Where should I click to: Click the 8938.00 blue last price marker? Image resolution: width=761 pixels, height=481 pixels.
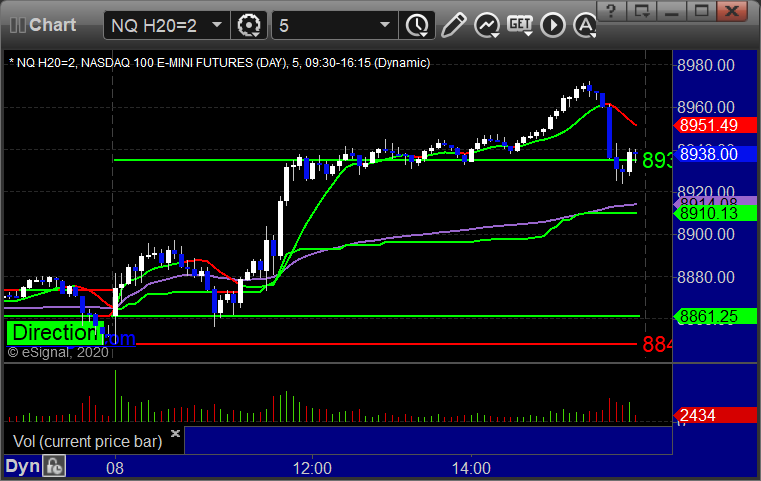click(715, 154)
